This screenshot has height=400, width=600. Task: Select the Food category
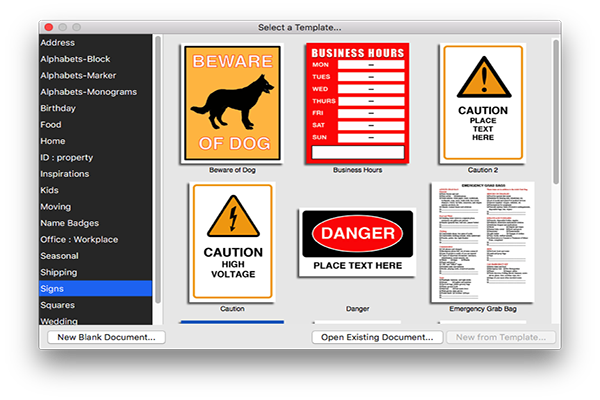(95, 125)
